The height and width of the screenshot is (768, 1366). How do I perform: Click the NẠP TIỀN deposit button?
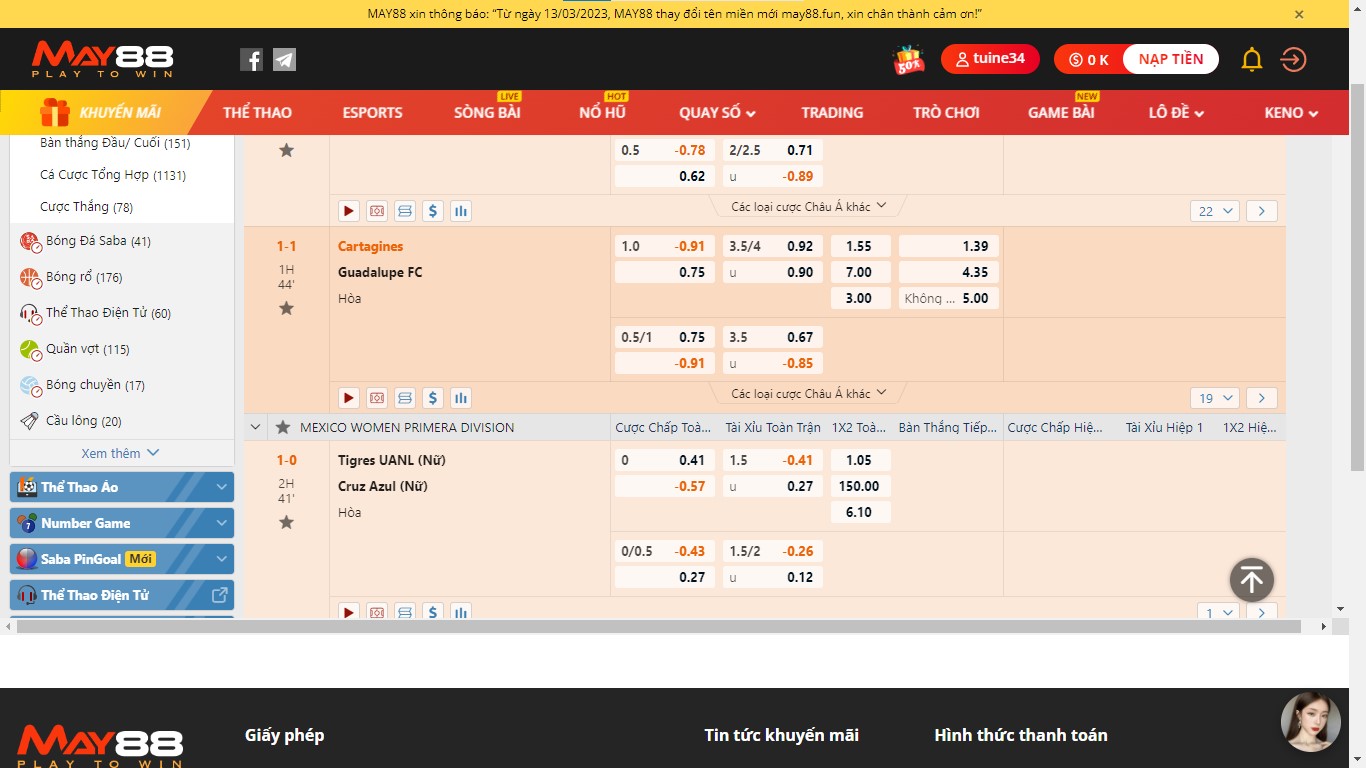coord(1171,59)
